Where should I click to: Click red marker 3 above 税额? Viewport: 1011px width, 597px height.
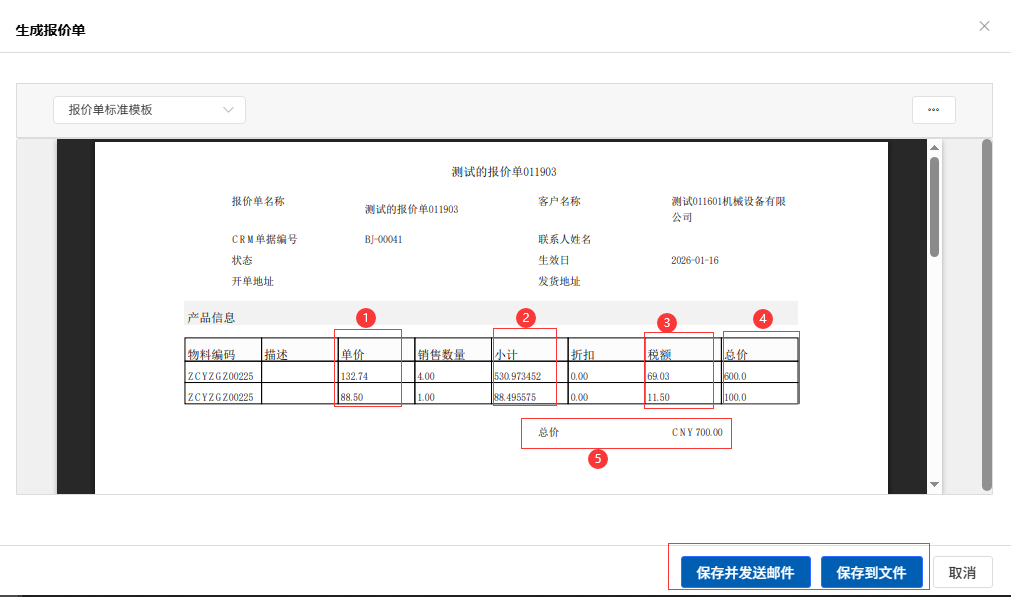pos(668,322)
